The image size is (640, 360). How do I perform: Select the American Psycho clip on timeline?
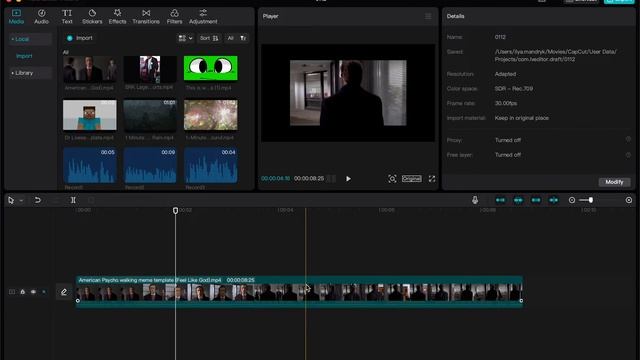coord(299,292)
